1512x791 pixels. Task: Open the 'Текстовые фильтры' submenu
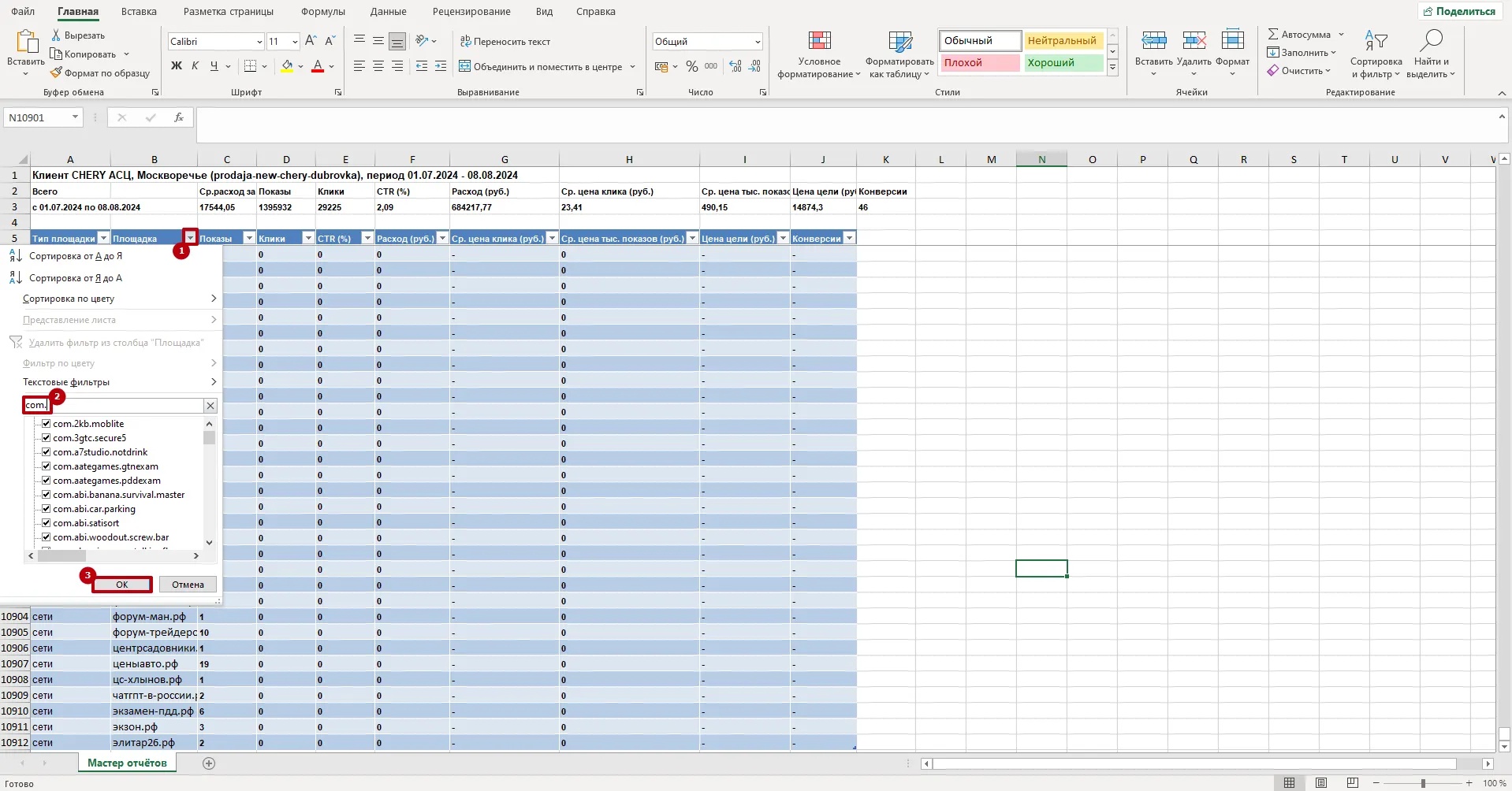coord(118,382)
